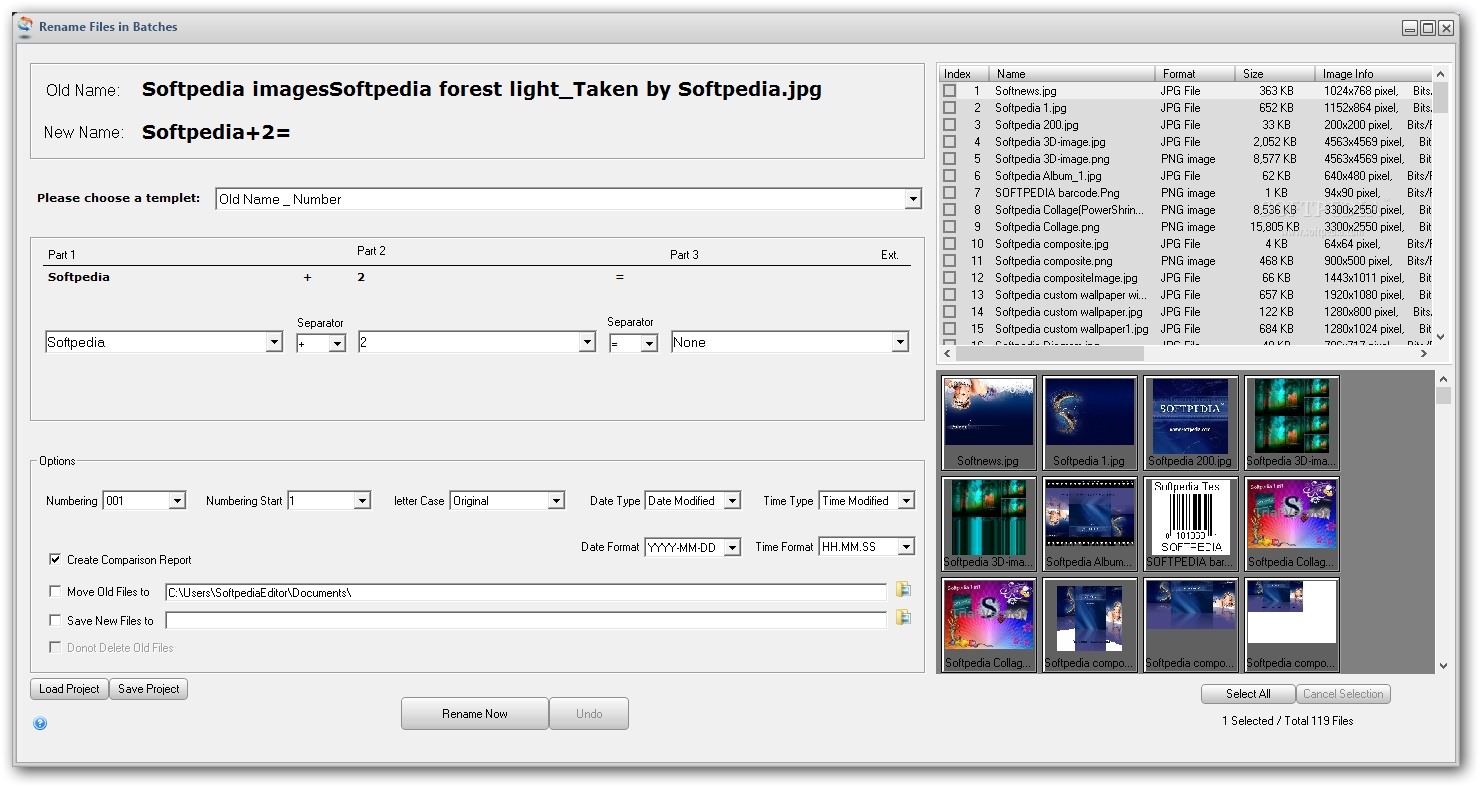Sort by the Image Info column header

[1373, 74]
